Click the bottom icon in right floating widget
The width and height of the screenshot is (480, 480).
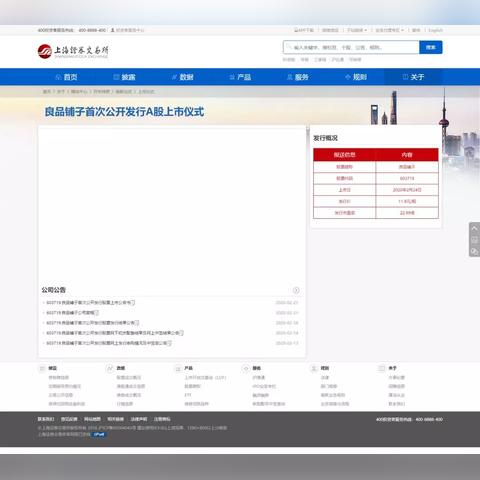pos(475,251)
